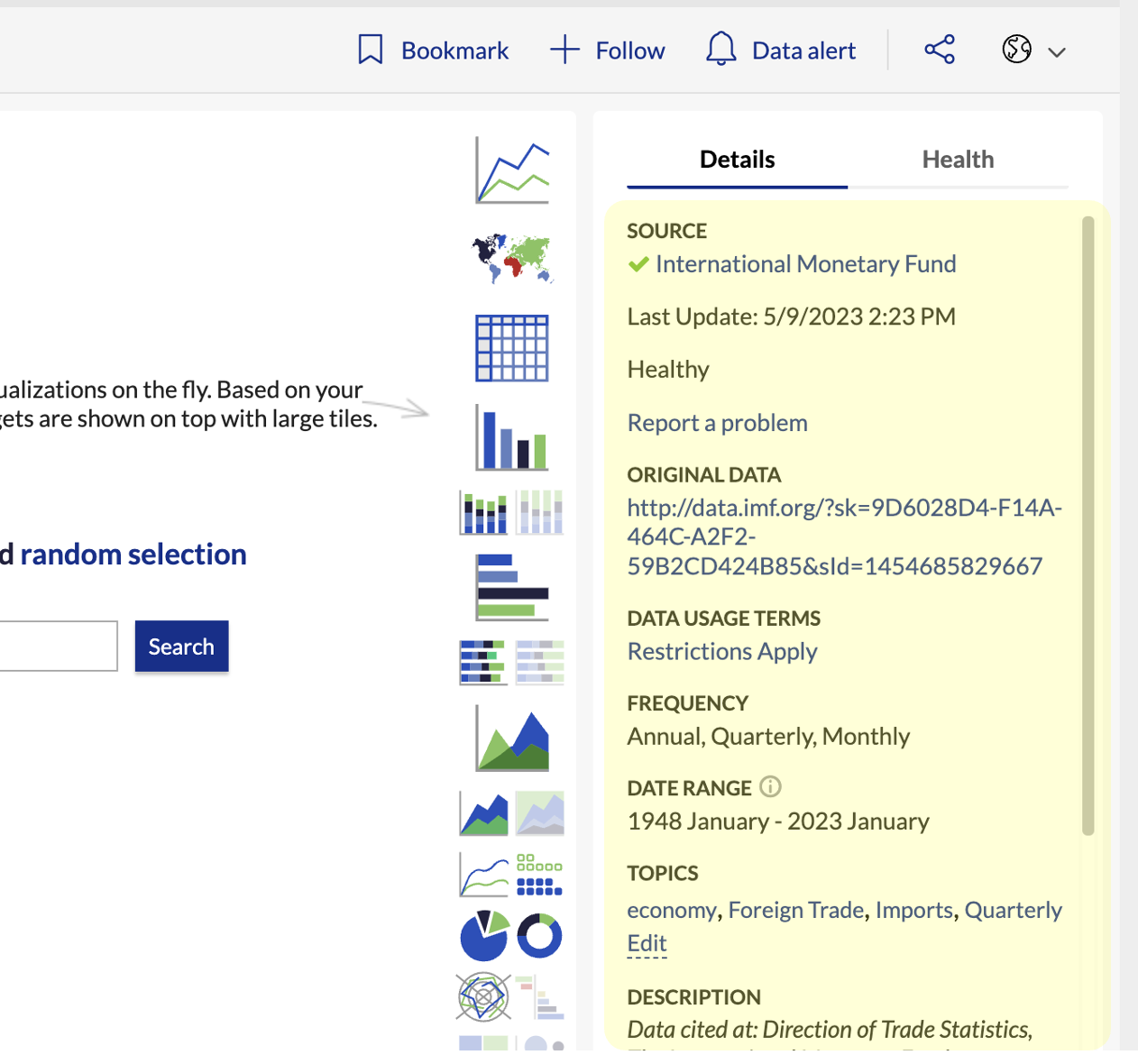Select the donut chart visualization
Viewport: 1138px width, 1064px height.
(540, 936)
